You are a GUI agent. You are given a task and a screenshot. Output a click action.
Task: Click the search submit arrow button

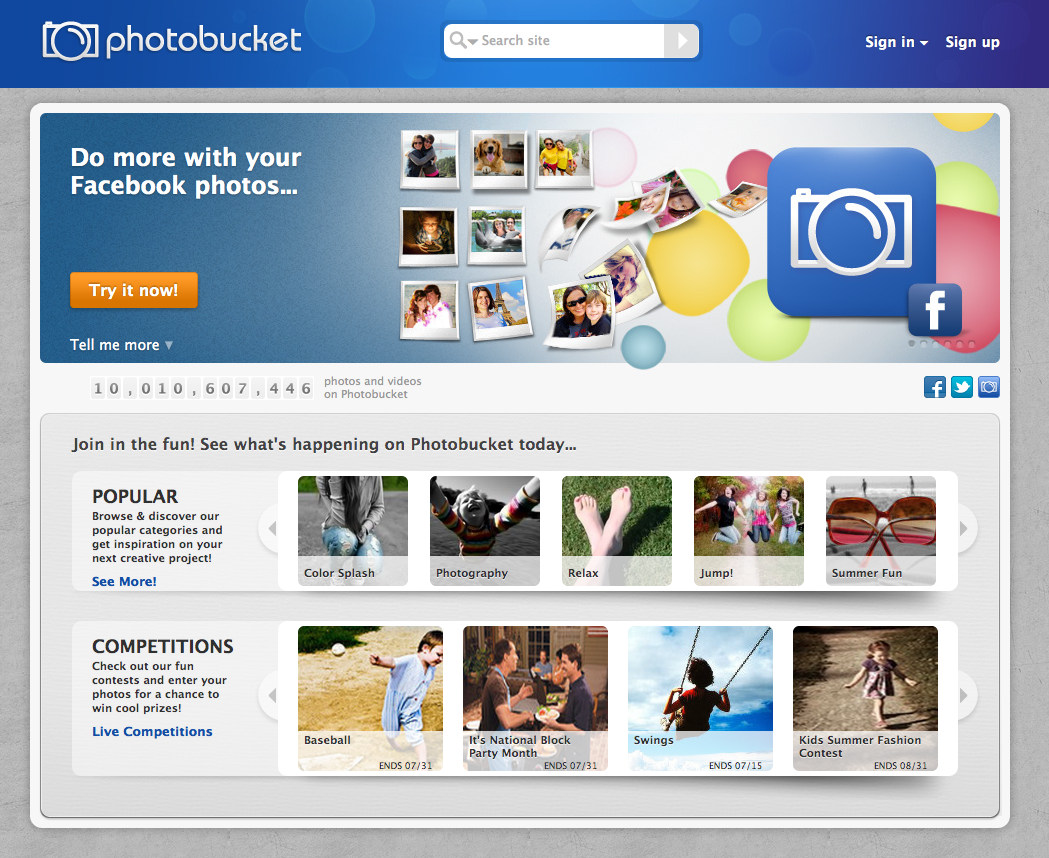pyautogui.click(x=682, y=41)
